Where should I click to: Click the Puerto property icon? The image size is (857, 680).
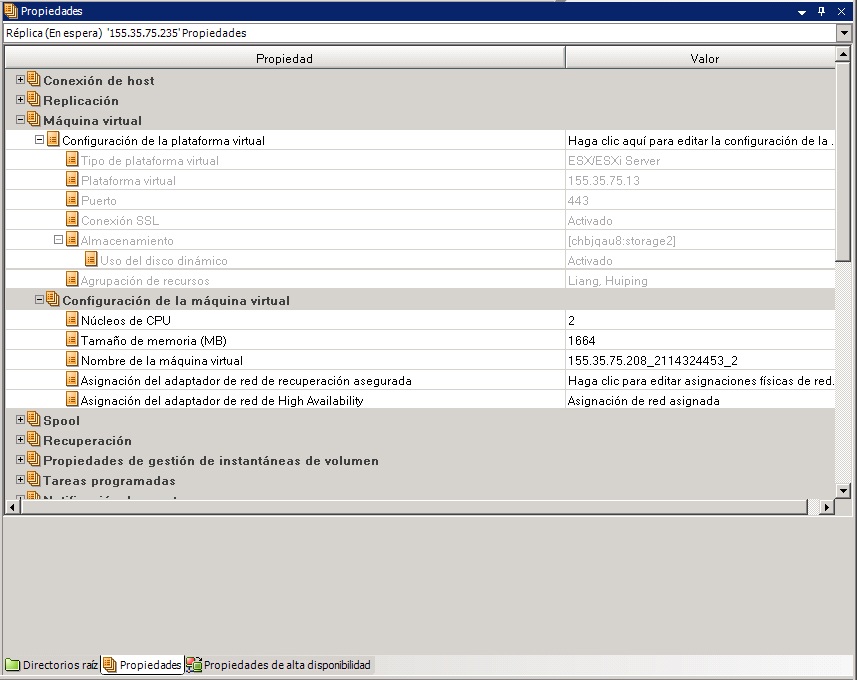click(72, 200)
